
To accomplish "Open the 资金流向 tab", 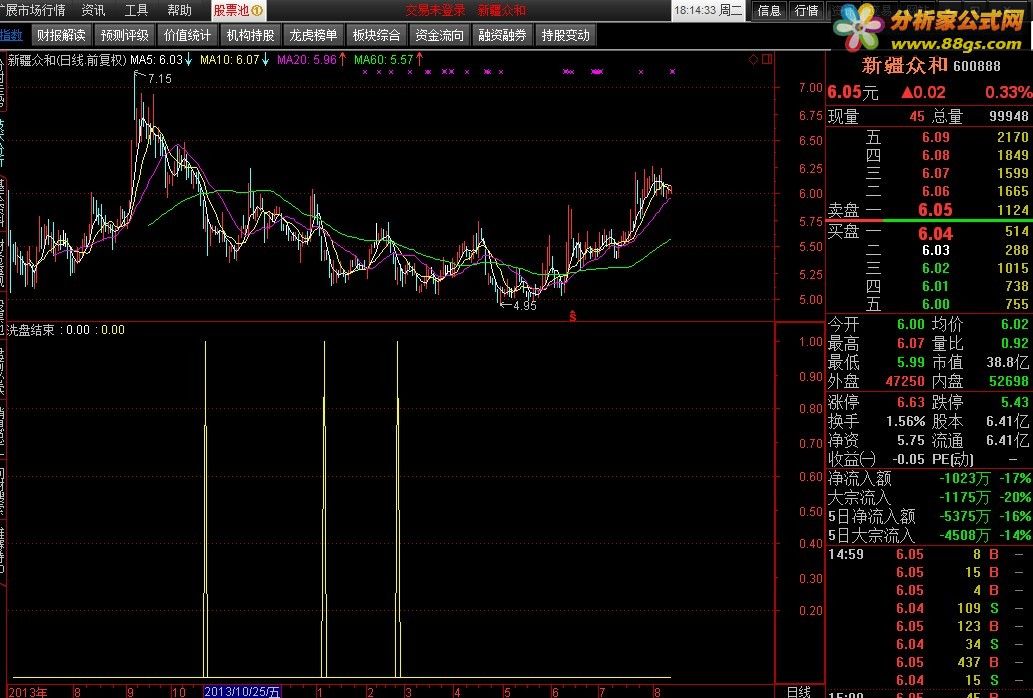I will [x=439, y=36].
